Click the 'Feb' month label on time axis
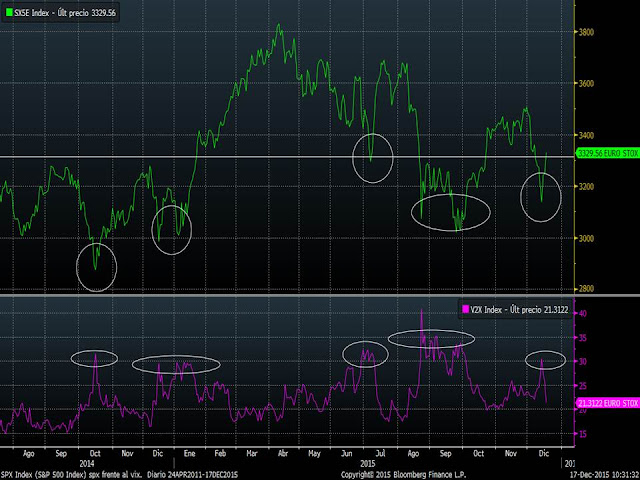Image resolution: width=640 pixels, height=480 pixels. tap(220, 453)
